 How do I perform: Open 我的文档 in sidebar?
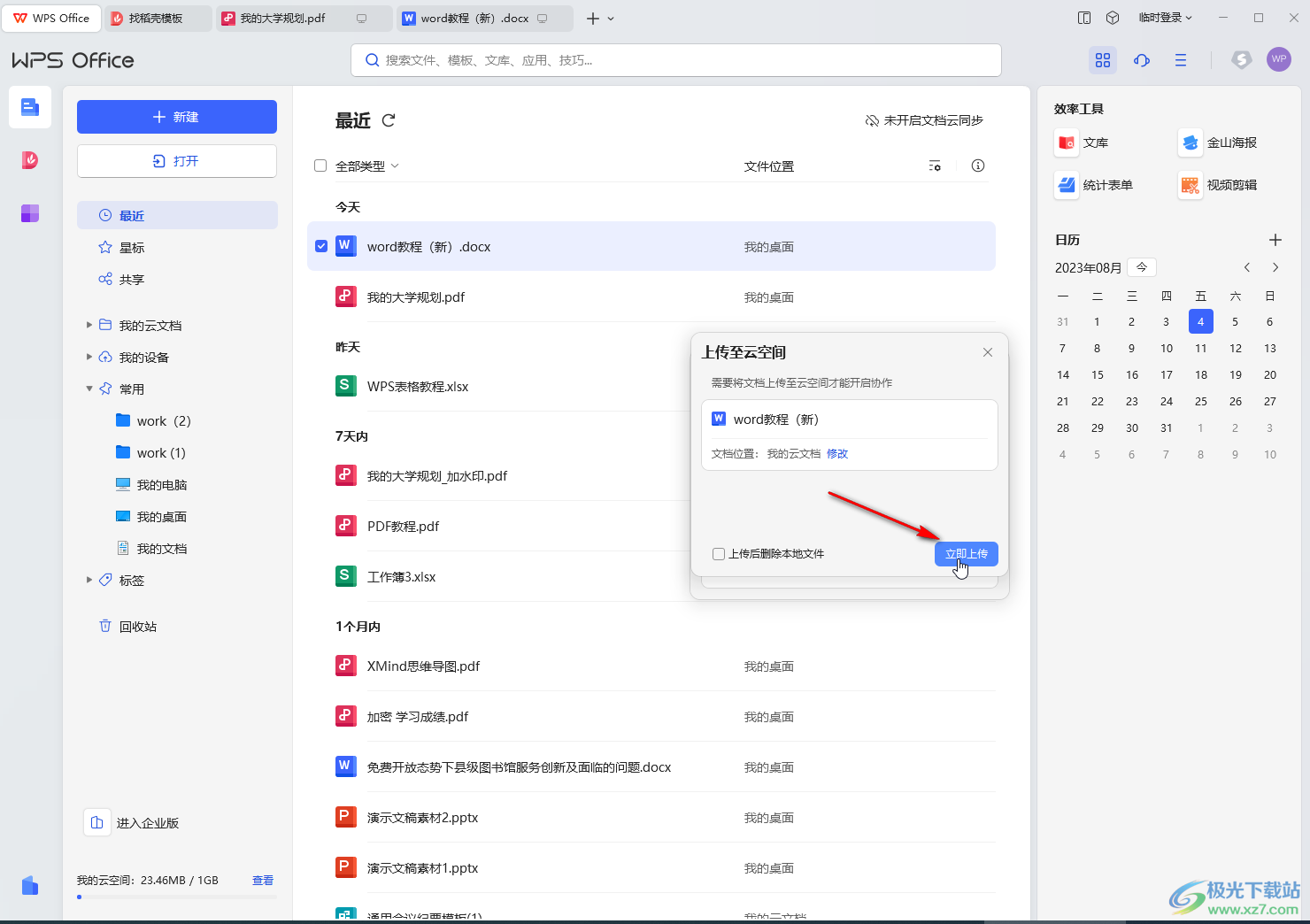click(x=151, y=548)
